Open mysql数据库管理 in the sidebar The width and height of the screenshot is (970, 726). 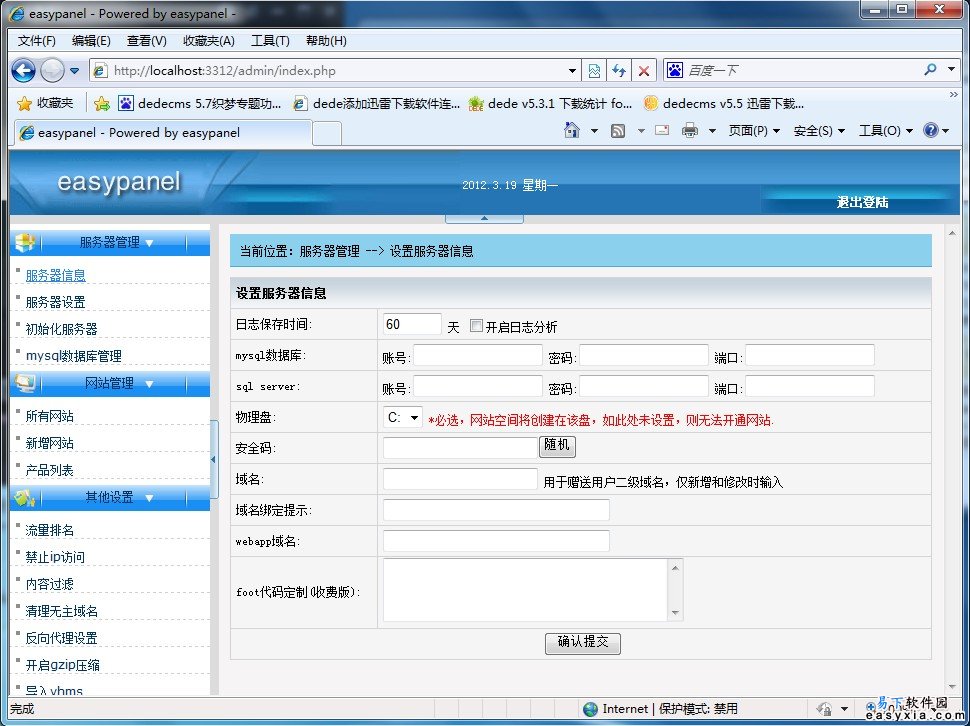[x=73, y=356]
